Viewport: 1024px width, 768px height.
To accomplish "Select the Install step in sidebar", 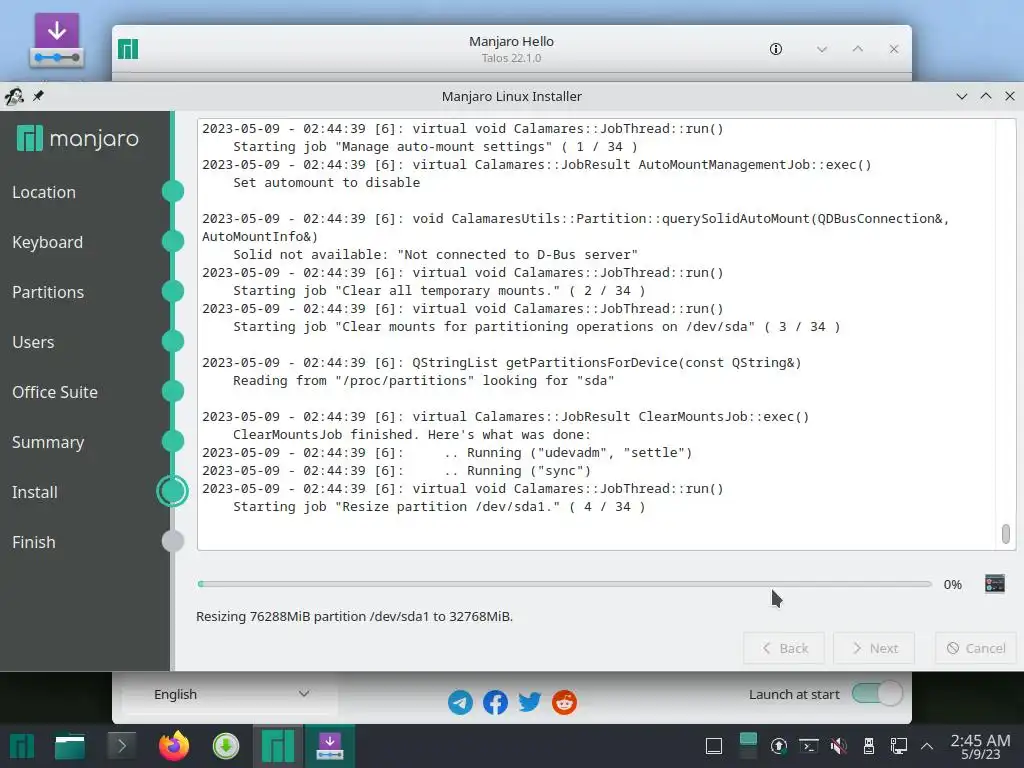I will pos(35,492).
